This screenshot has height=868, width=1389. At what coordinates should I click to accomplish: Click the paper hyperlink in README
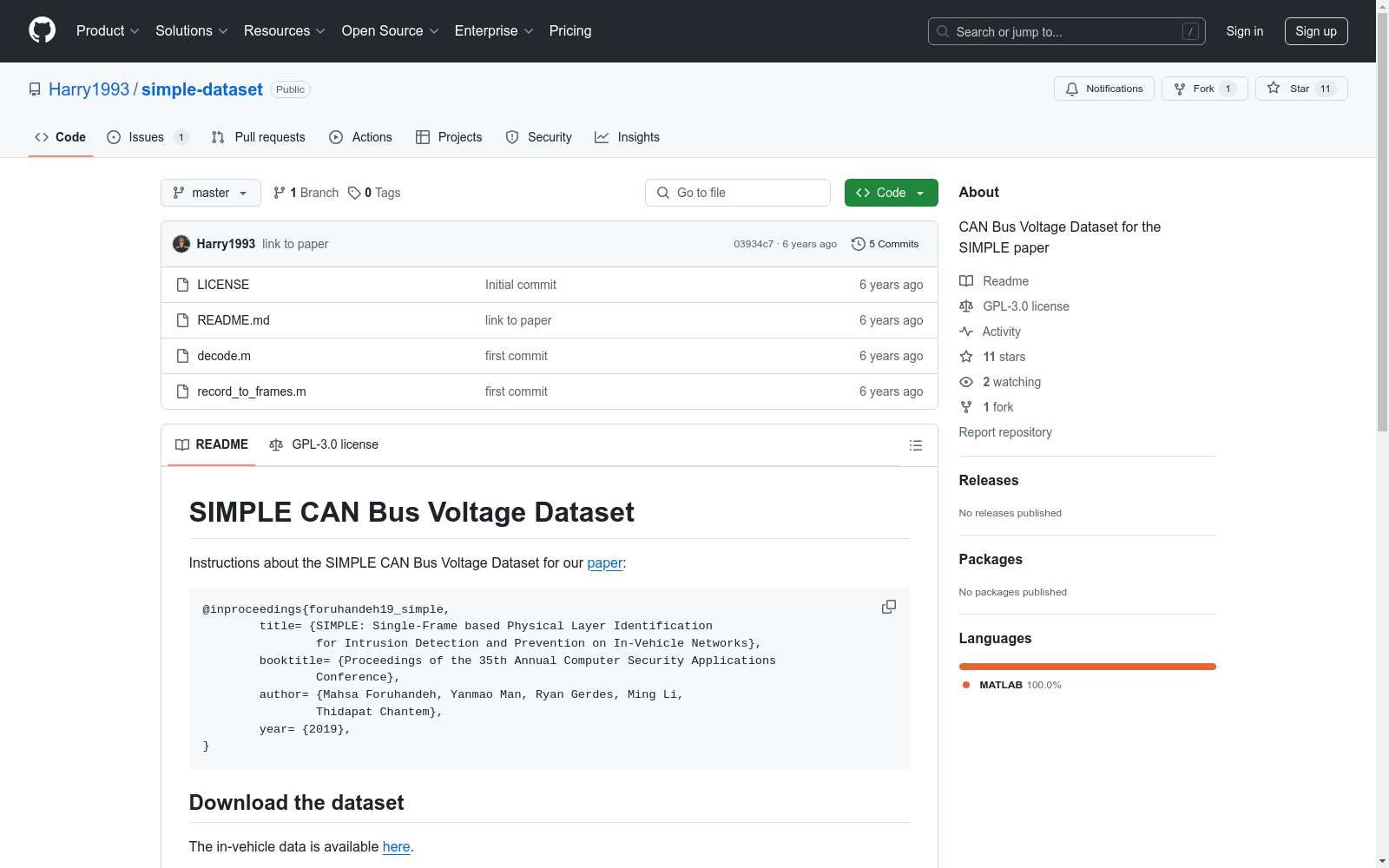click(605, 562)
